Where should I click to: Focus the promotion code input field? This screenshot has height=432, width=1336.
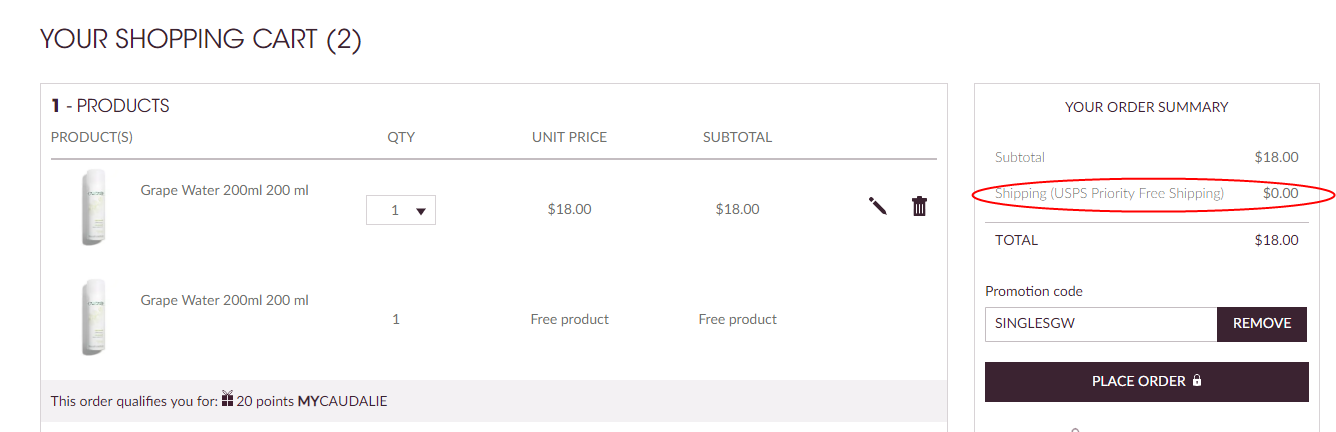click(1101, 324)
